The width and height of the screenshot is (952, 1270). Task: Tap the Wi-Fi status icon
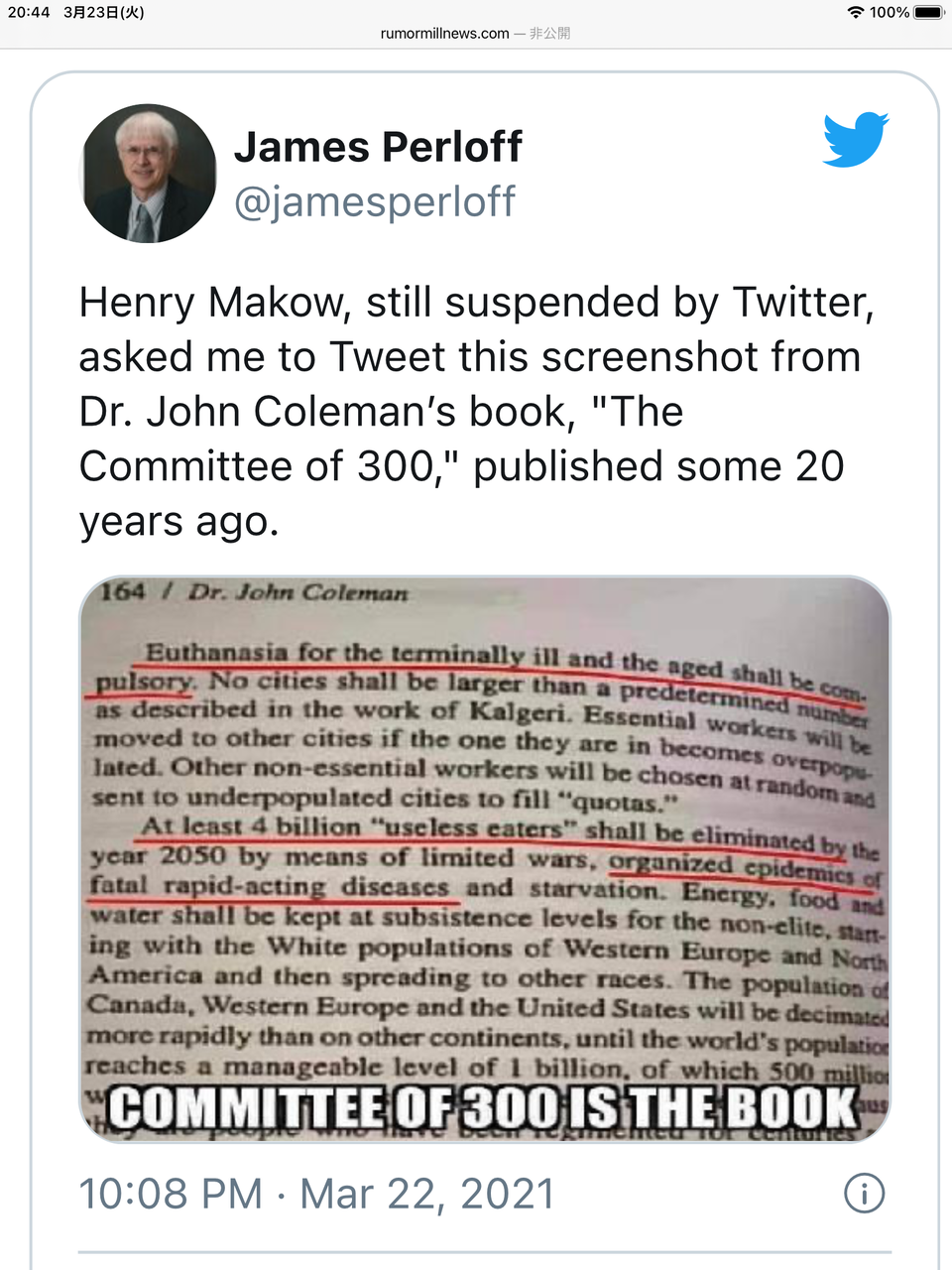tap(856, 12)
